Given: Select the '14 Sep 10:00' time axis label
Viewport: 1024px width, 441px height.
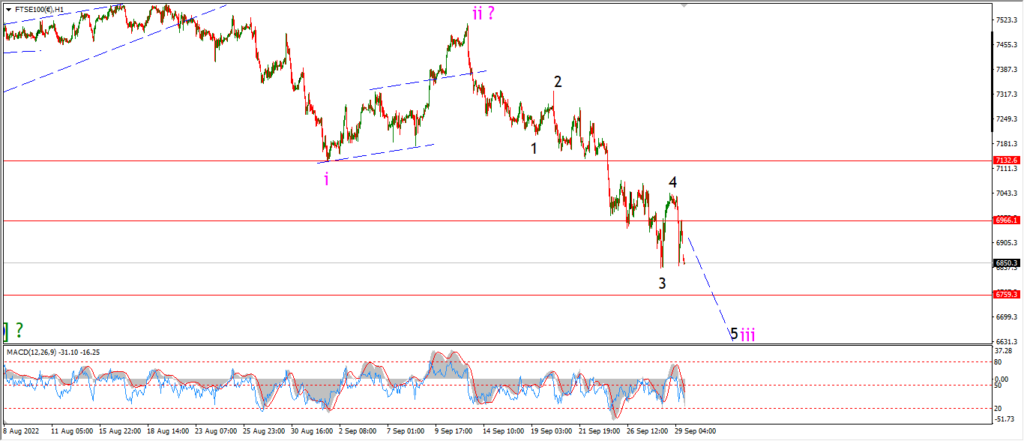Looking at the screenshot, I should pyautogui.click(x=505, y=431).
